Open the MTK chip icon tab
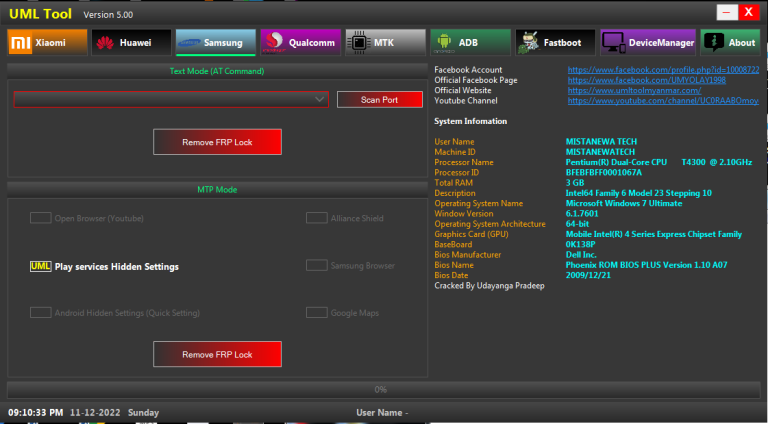Image resolution: width=768 pixels, height=424 pixels. (x=358, y=43)
